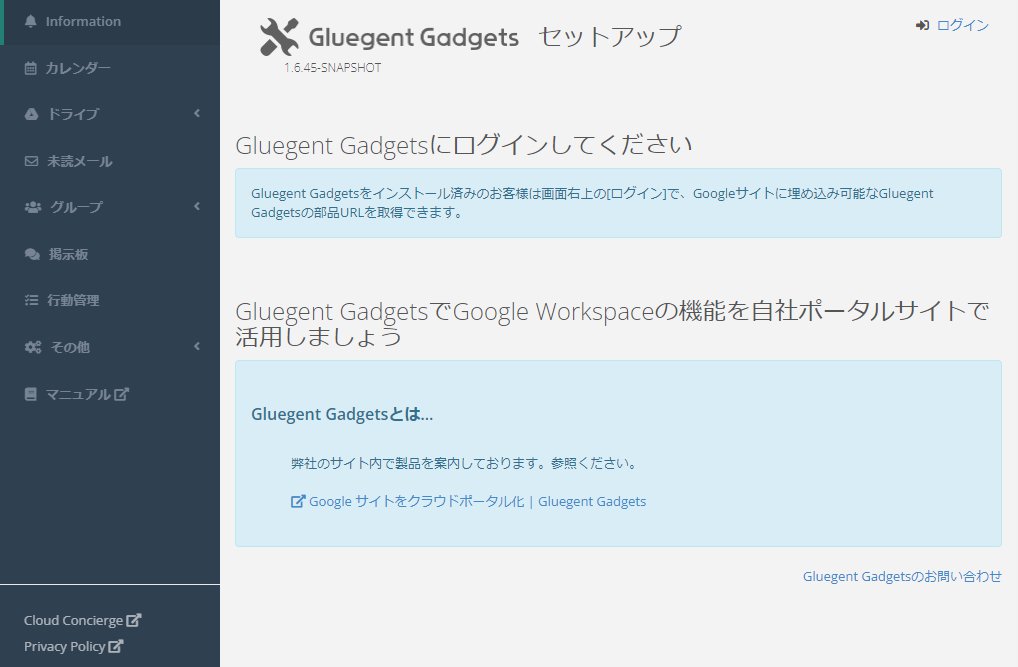
Task: Open the Information menu item
Action: click(110, 22)
